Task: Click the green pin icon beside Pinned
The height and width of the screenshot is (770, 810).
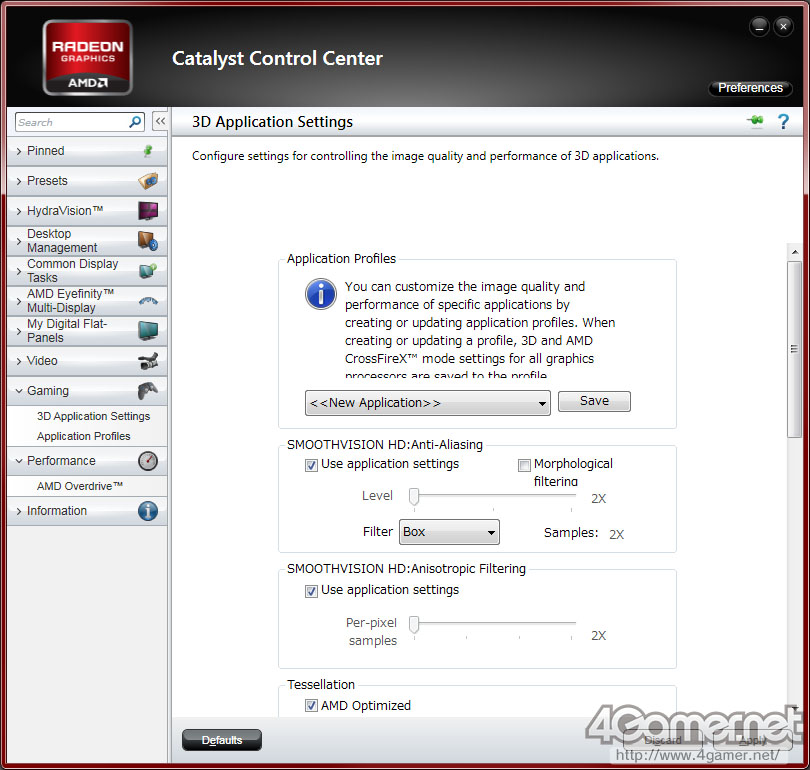Action: [x=148, y=151]
